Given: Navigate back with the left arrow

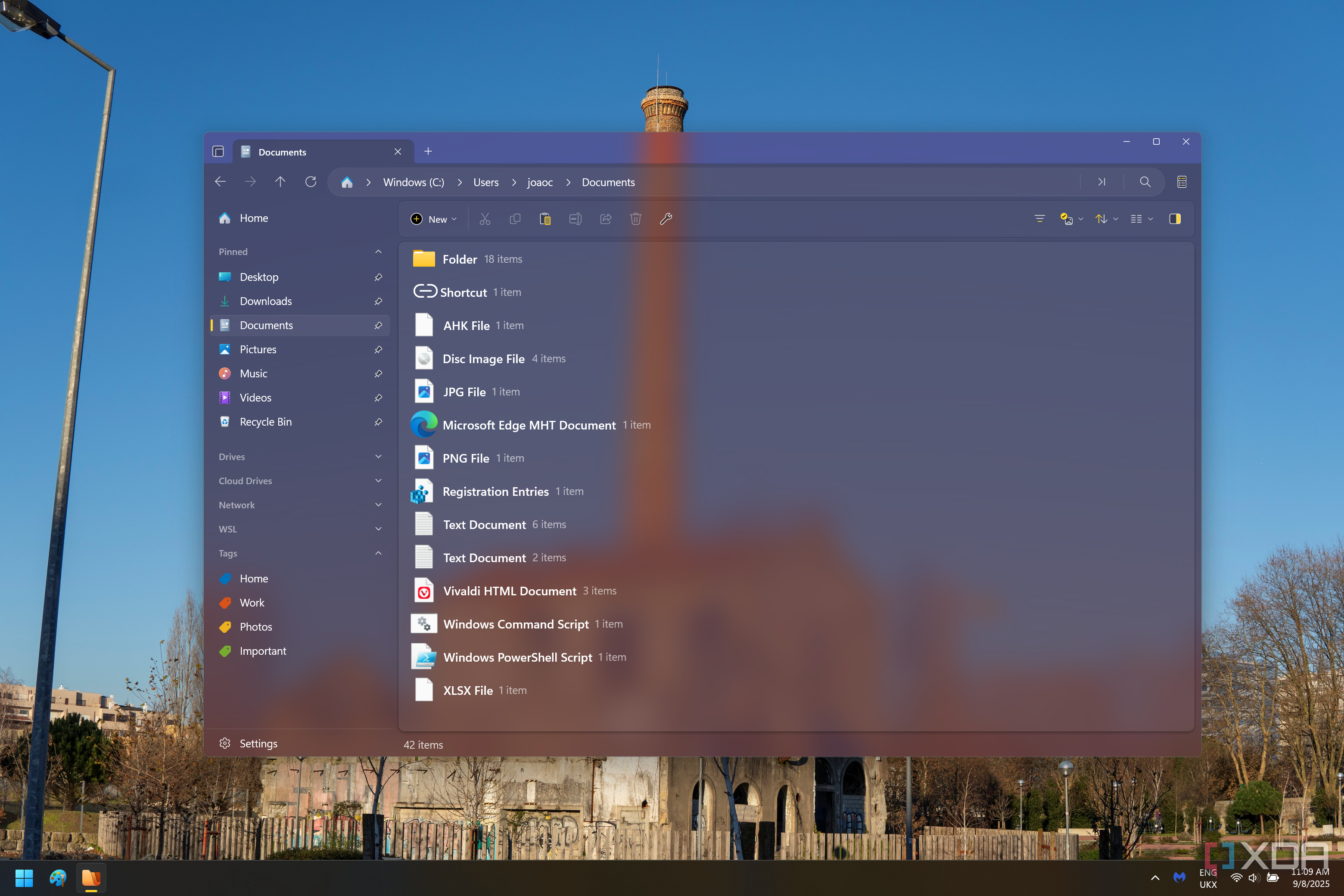Looking at the screenshot, I should pyautogui.click(x=221, y=182).
